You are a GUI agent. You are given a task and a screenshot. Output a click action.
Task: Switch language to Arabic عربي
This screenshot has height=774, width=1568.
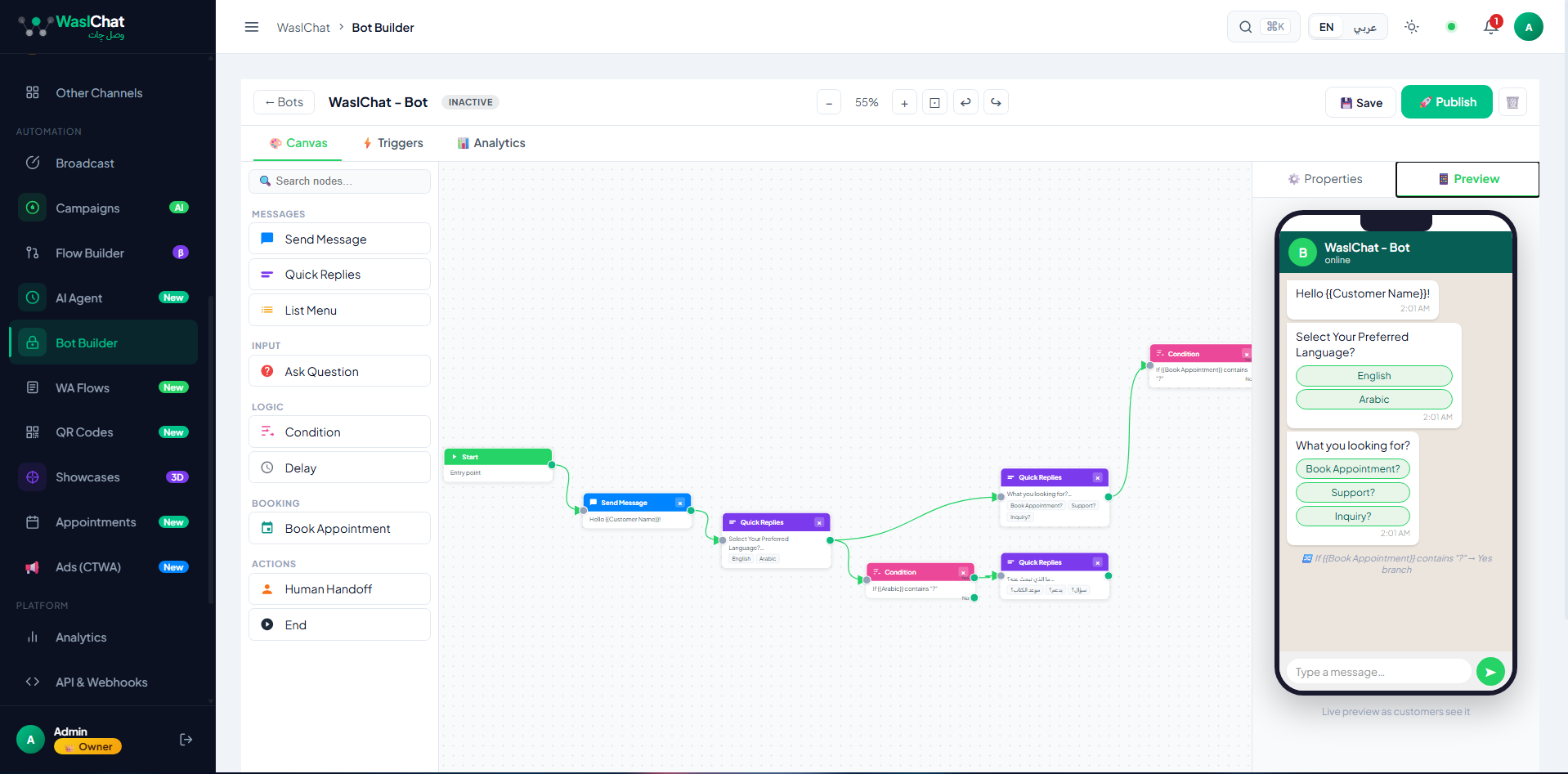1364,27
